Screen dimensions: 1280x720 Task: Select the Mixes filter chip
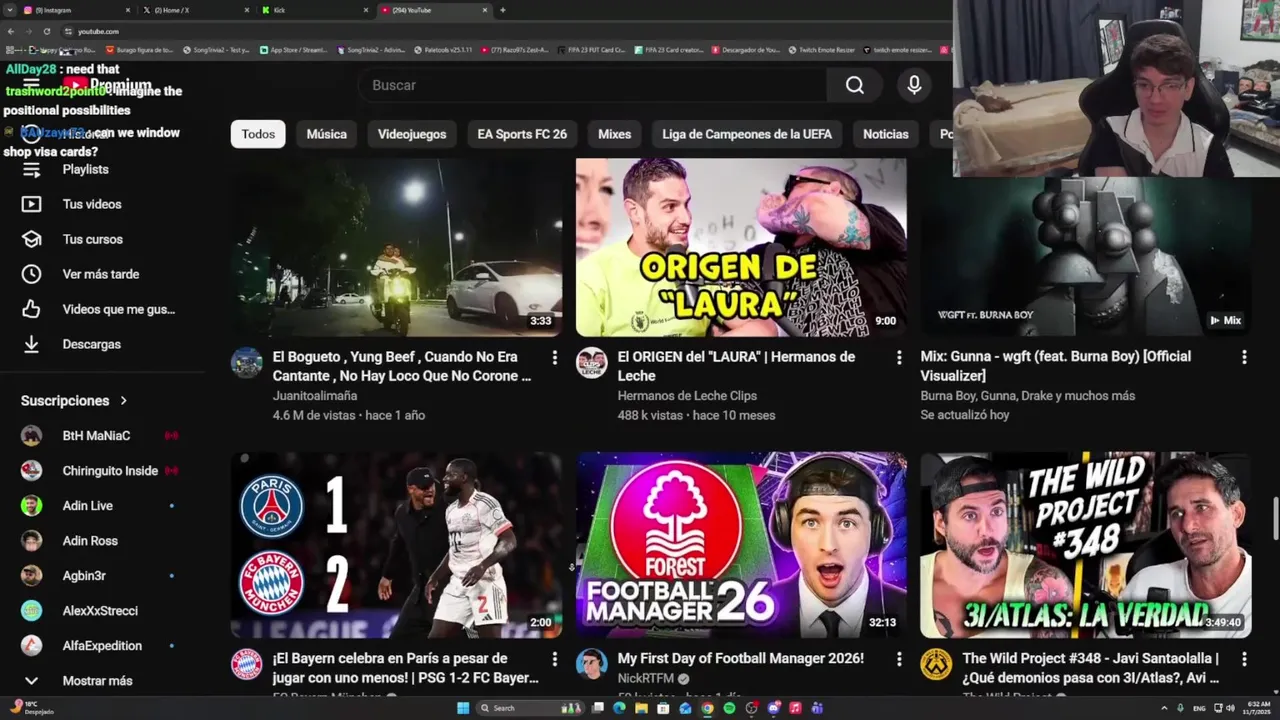pyautogui.click(x=615, y=134)
